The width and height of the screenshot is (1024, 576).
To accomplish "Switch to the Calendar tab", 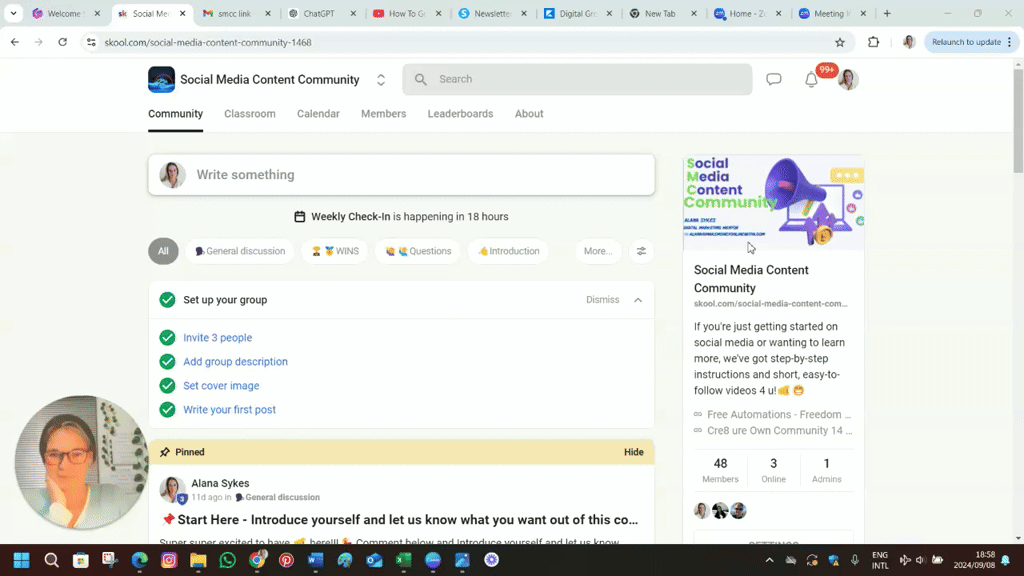I will tap(318, 114).
